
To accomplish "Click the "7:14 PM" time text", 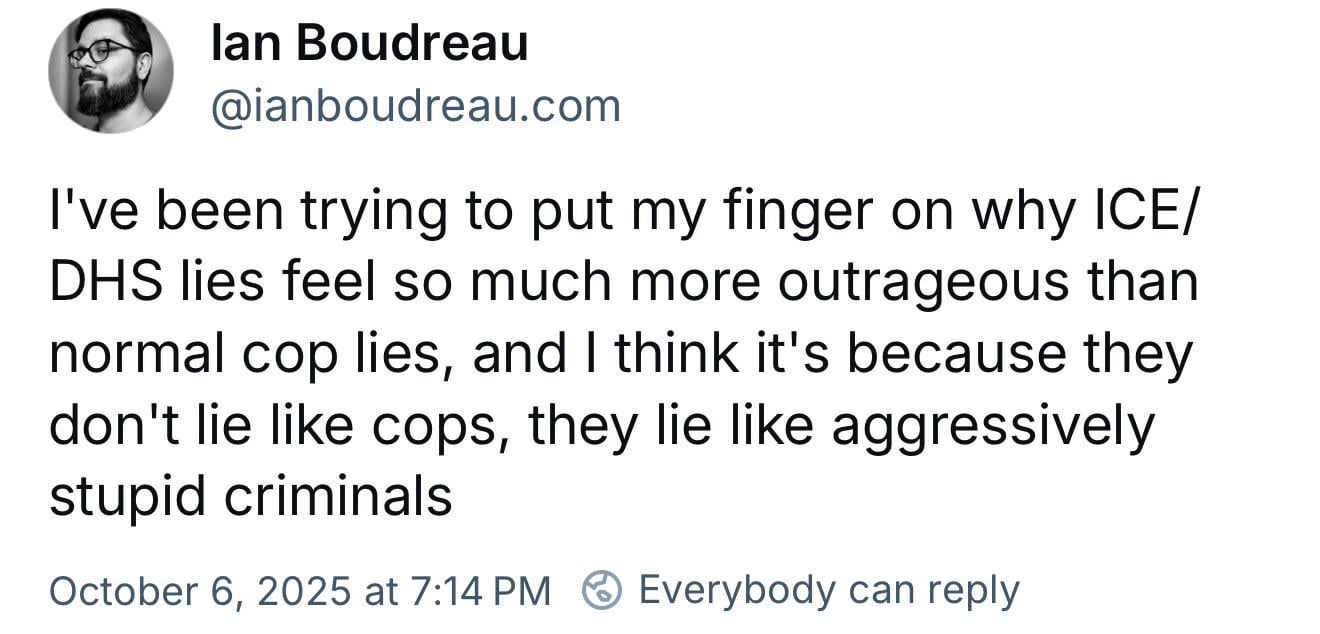I will (478, 590).
